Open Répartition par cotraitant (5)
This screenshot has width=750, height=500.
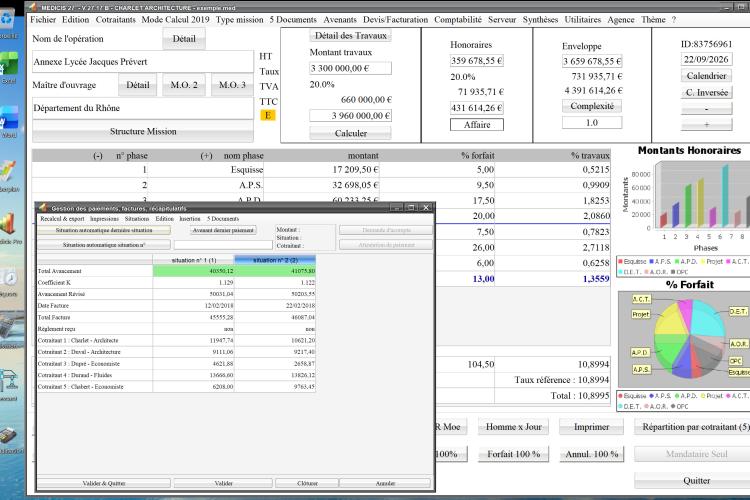click(694, 427)
